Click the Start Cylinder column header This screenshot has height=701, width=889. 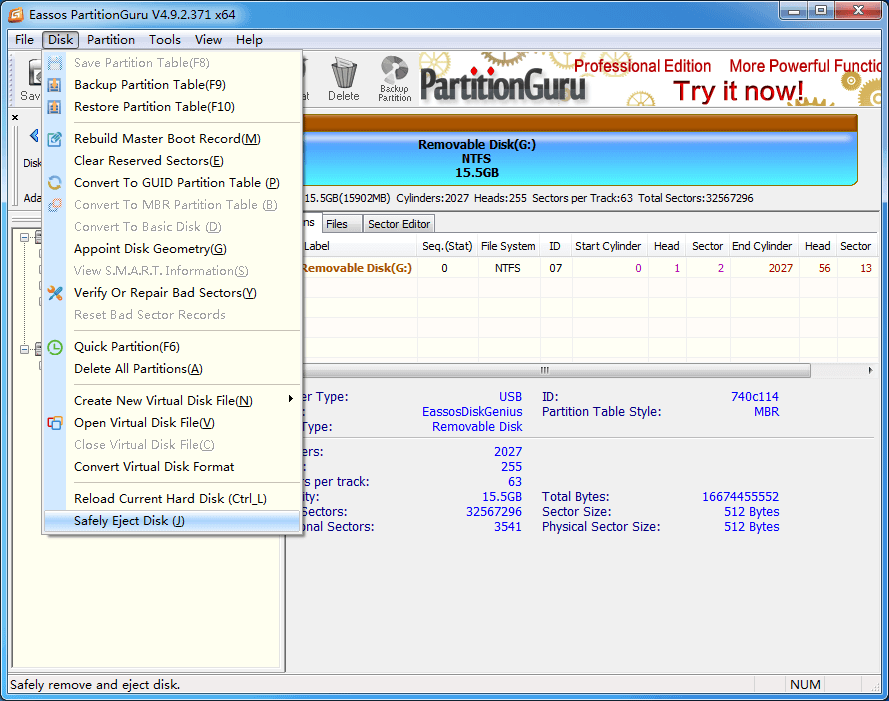[x=608, y=246]
